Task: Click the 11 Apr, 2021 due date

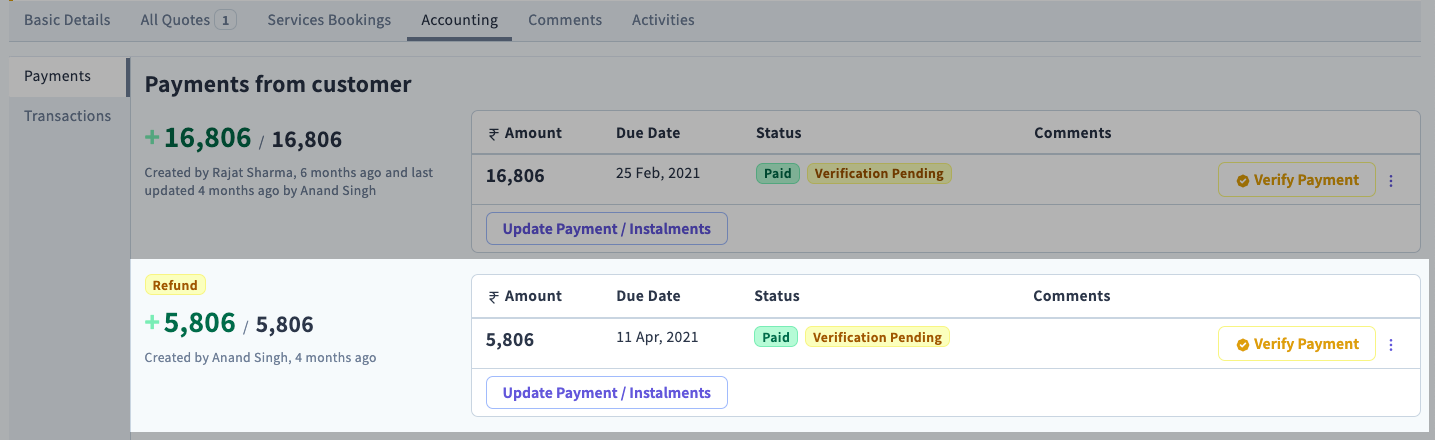Action: [657, 338]
